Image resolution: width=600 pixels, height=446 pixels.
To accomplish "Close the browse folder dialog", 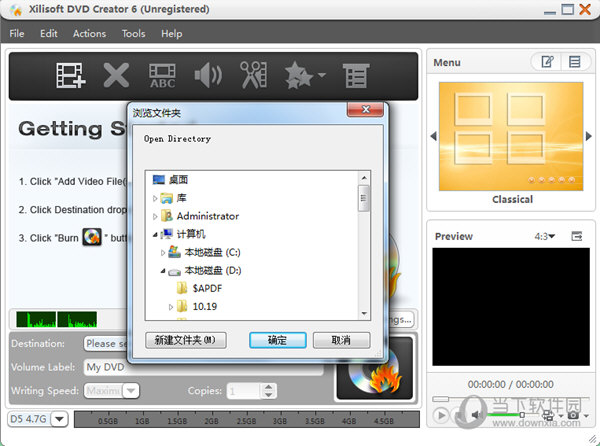I will coord(365,109).
